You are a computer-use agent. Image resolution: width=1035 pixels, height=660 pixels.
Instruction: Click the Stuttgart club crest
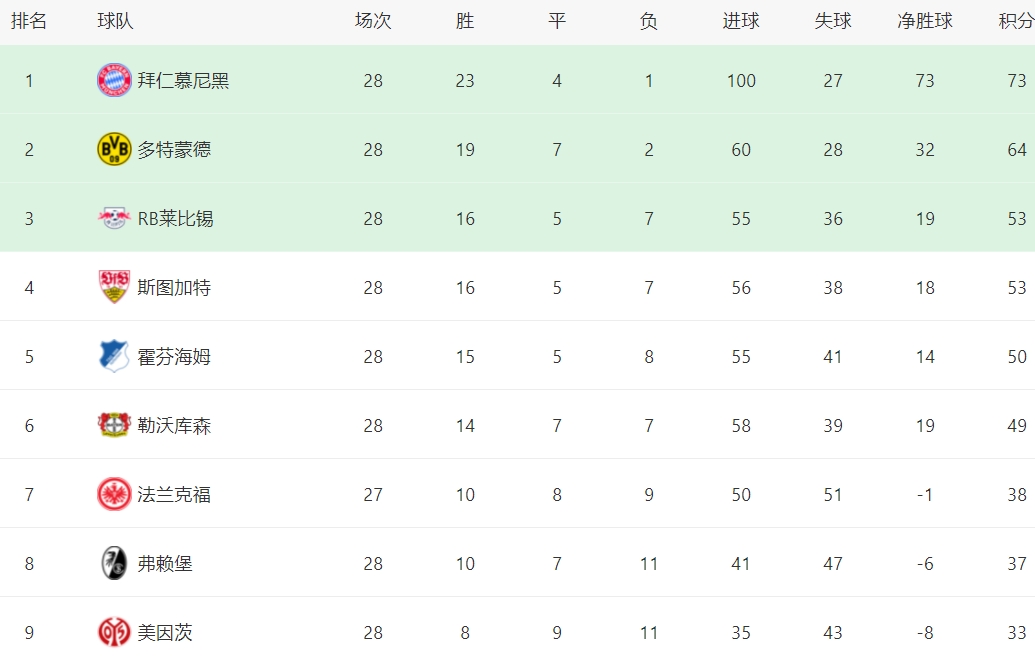[x=114, y=287]
